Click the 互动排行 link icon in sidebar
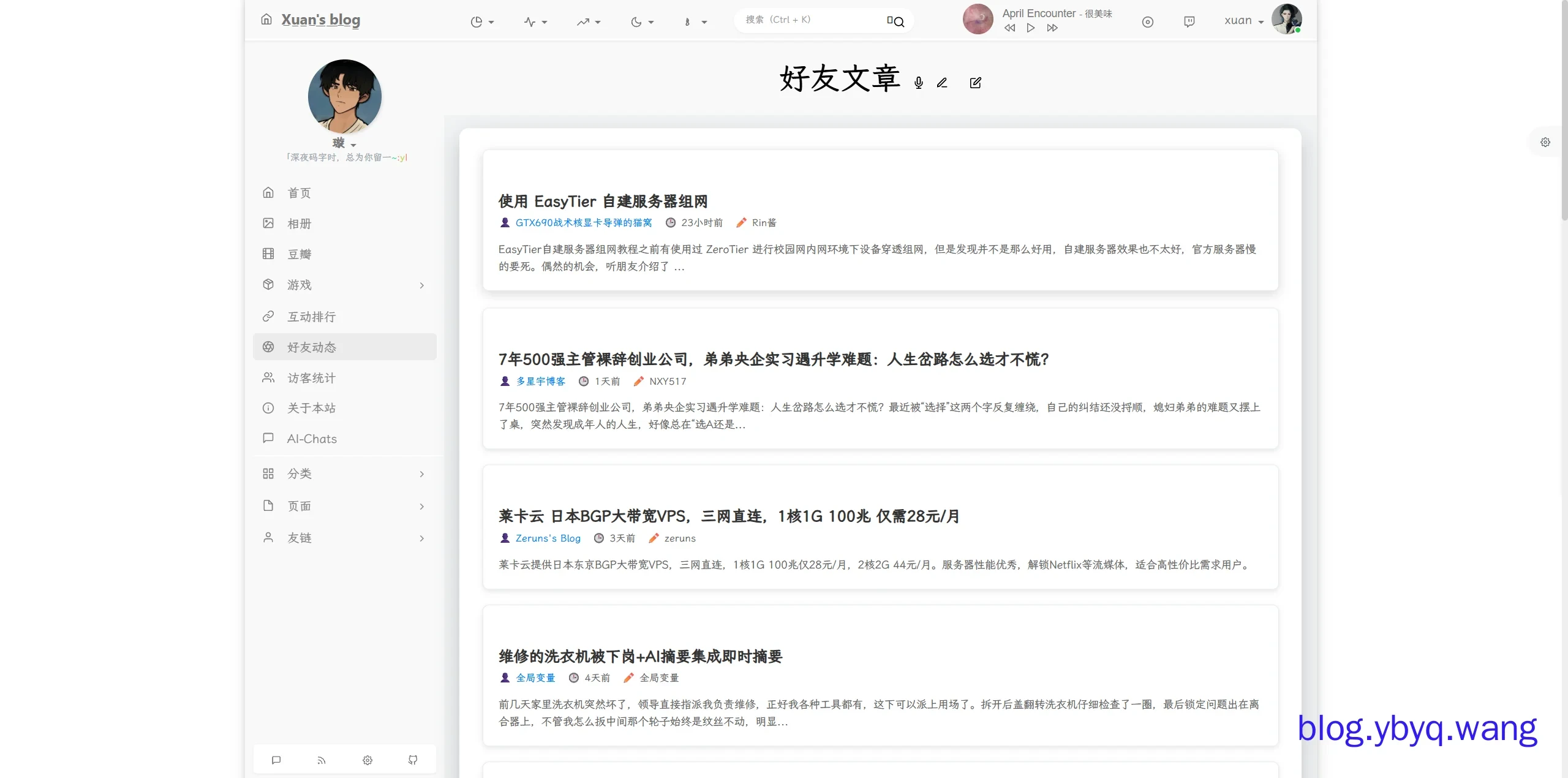The image size is (1568, 778). 268,316
